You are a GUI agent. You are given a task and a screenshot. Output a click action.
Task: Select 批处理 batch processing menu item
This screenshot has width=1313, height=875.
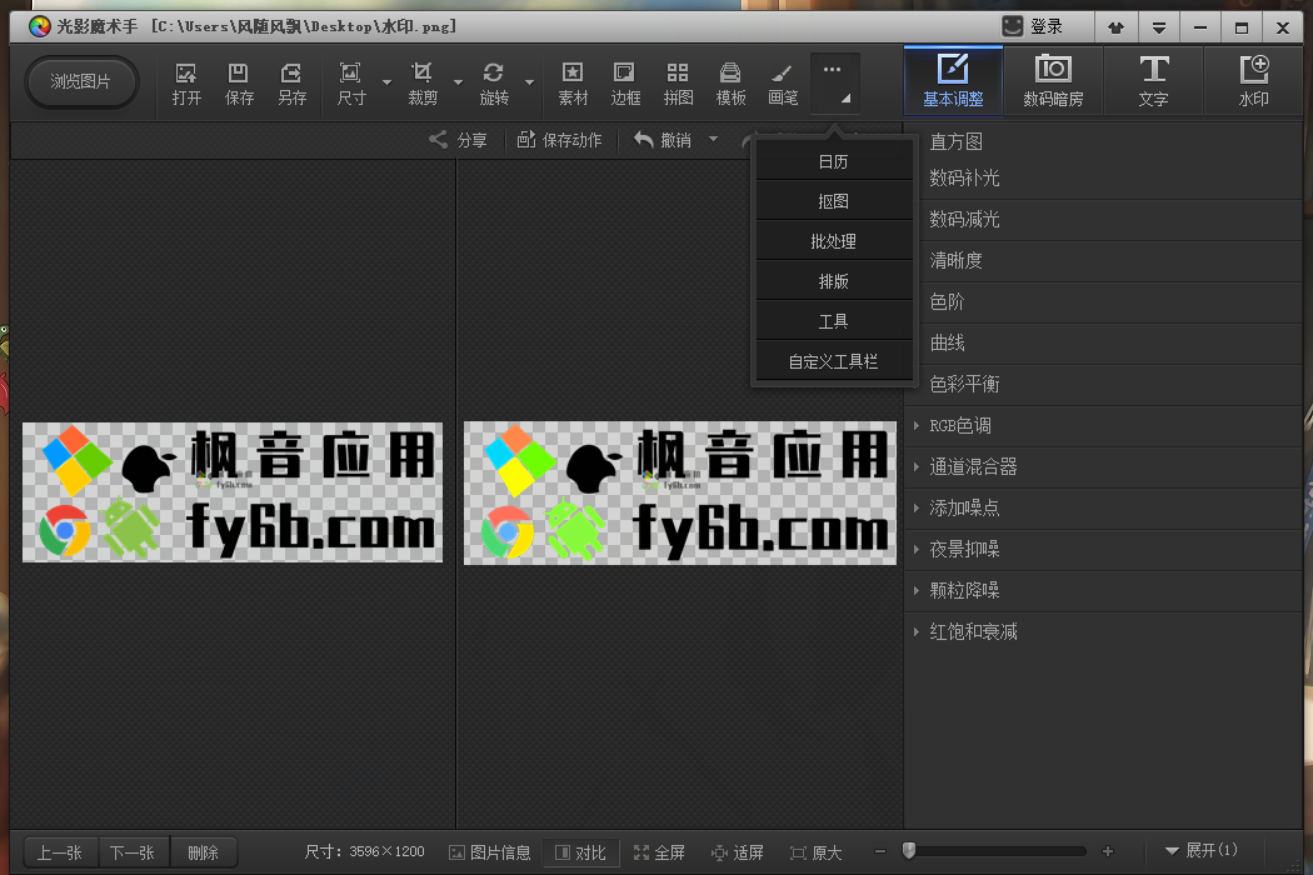coord(834,241)
